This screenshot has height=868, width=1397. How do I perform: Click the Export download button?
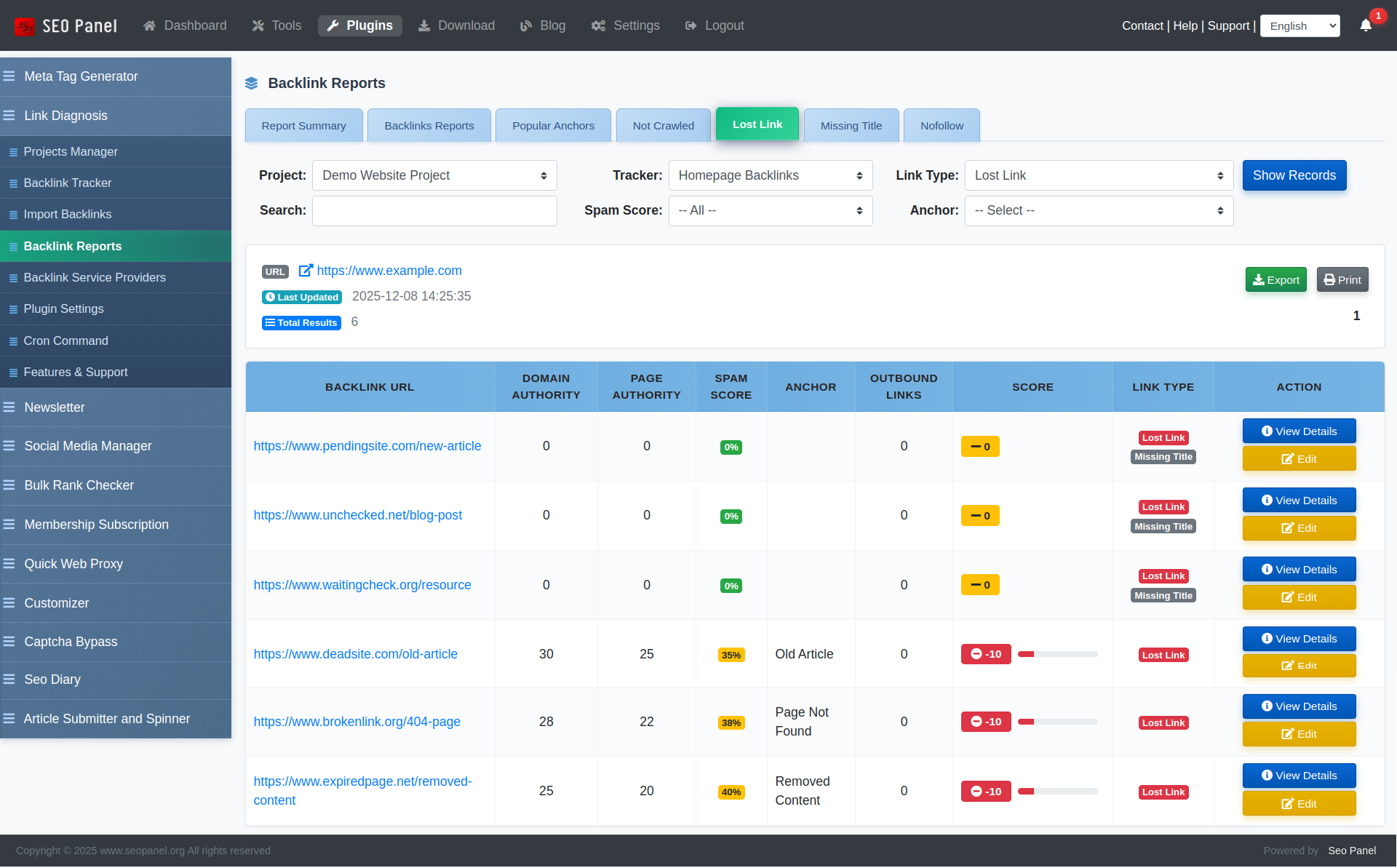(1275, 280)
